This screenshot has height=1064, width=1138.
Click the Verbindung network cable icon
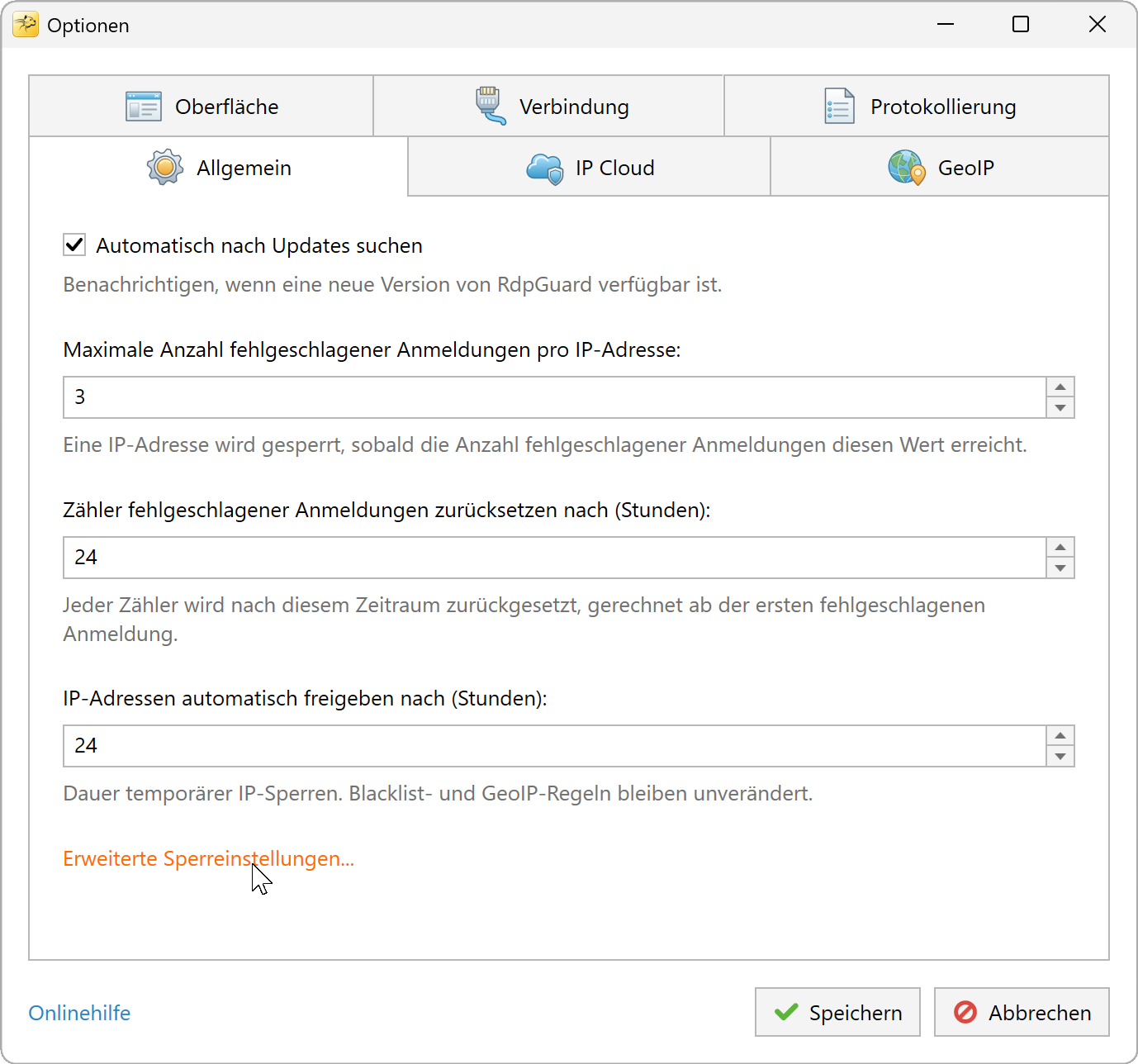491,106
